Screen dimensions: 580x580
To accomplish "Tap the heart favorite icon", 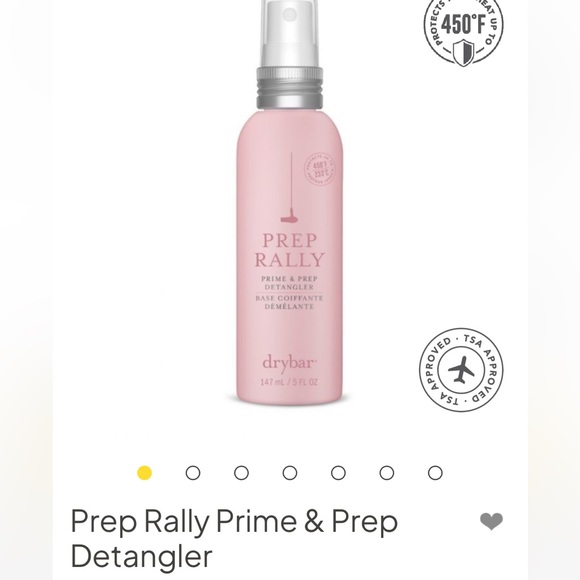I will (x=491, y=522).
